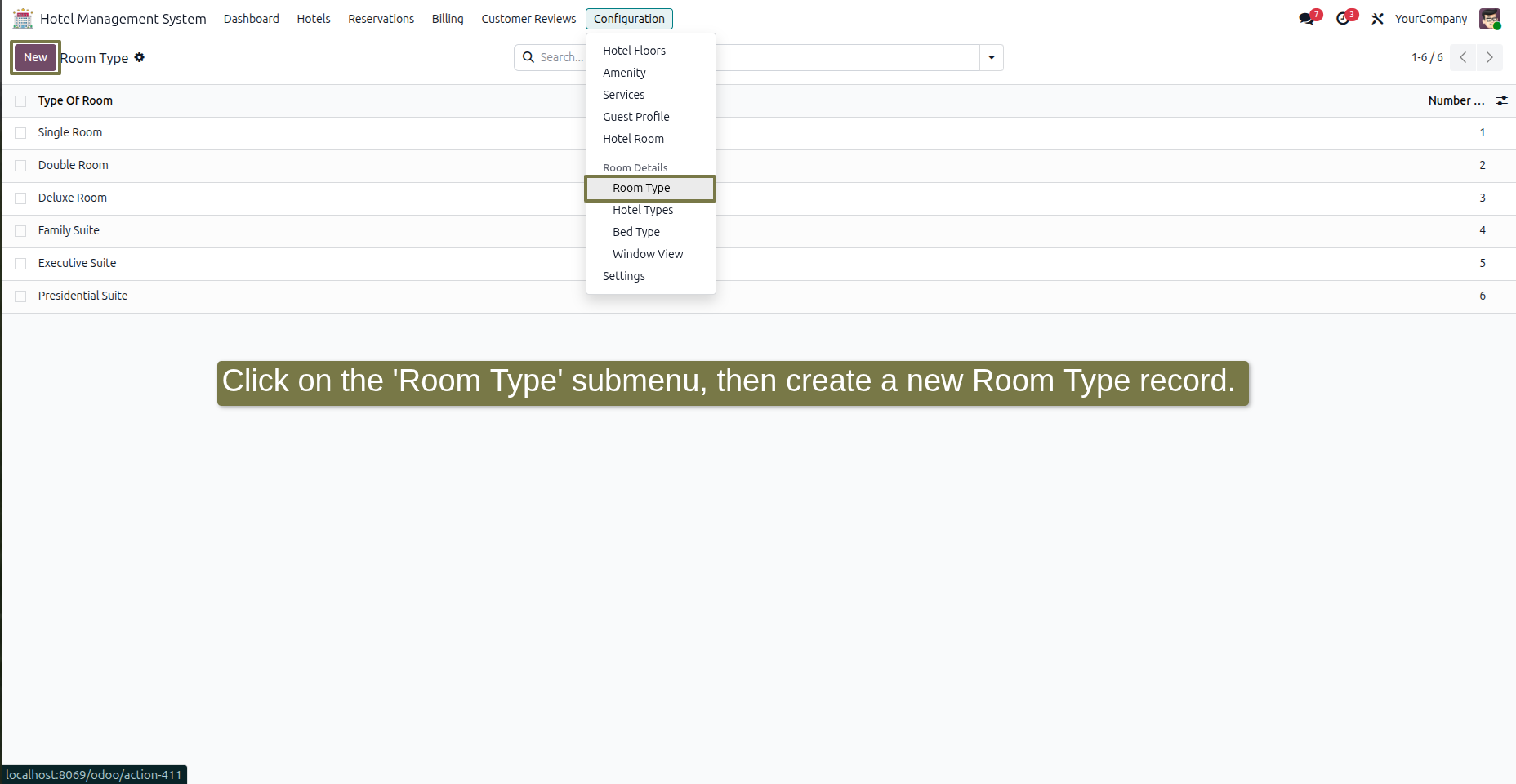Open optional columns adjust icon

coord(1501,100)
